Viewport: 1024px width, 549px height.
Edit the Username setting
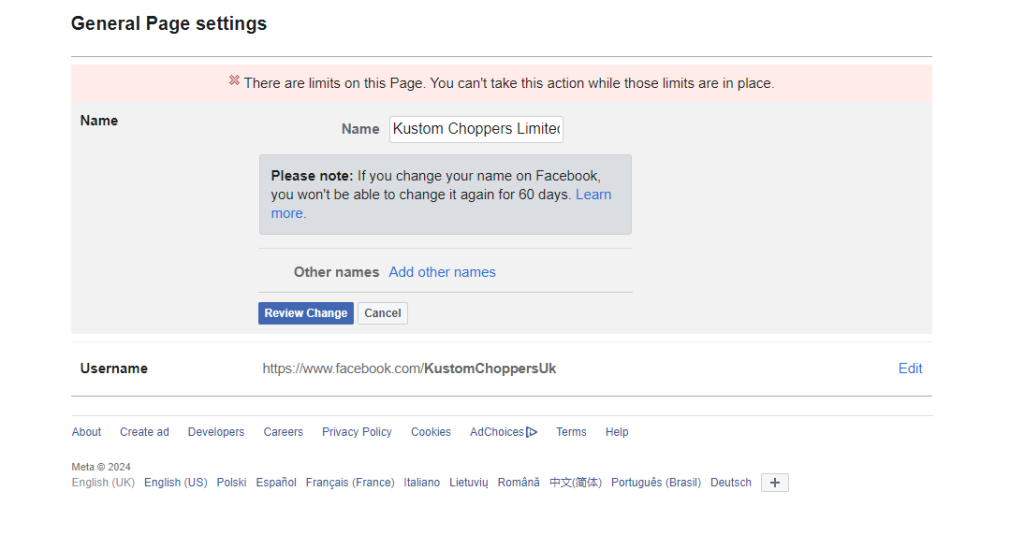pos(910,368)
